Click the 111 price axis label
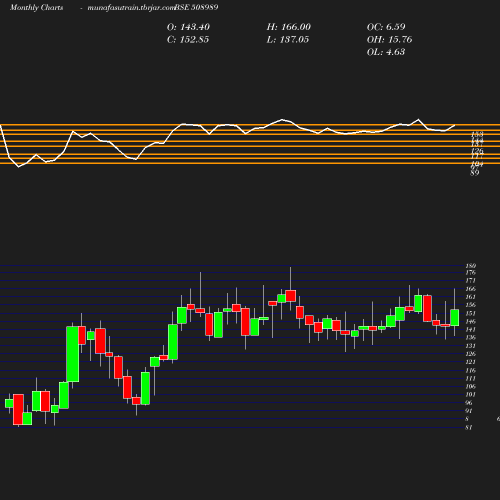The width and height of the screenshot is (500, 500). coord(470,378)
